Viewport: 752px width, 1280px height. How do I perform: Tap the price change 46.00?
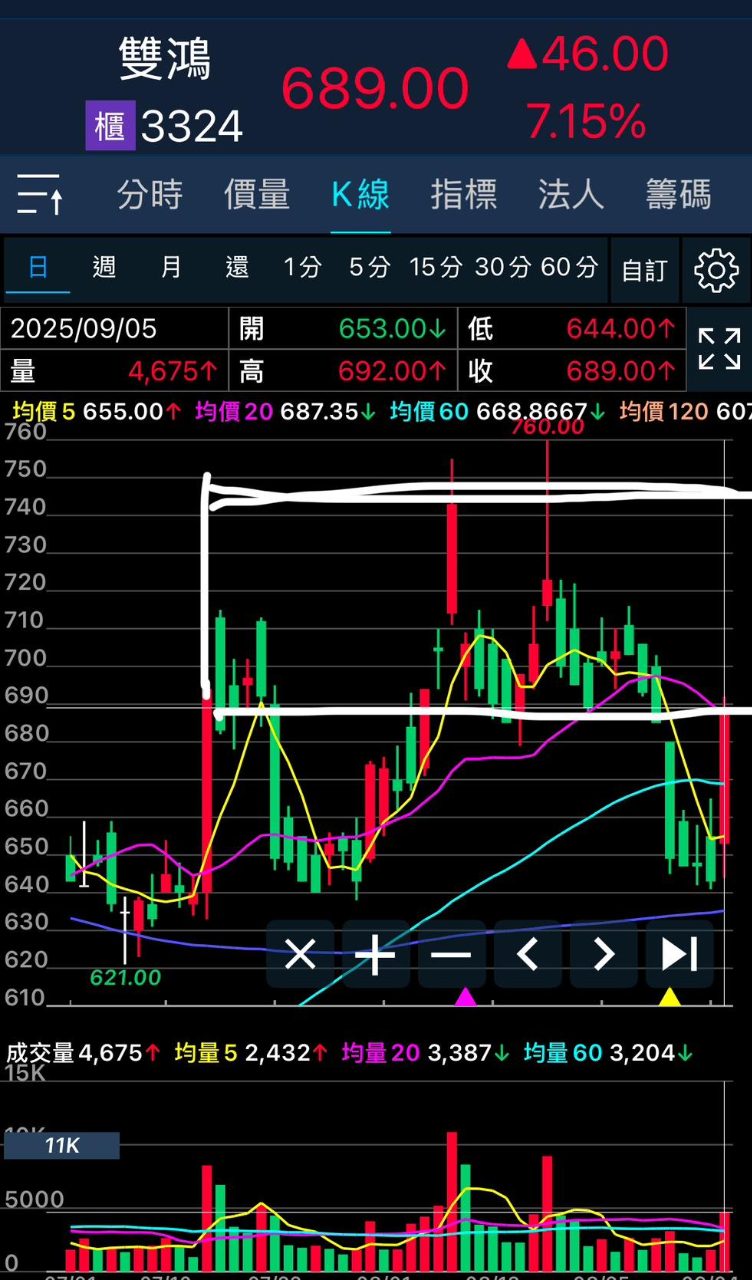[606, 53]
